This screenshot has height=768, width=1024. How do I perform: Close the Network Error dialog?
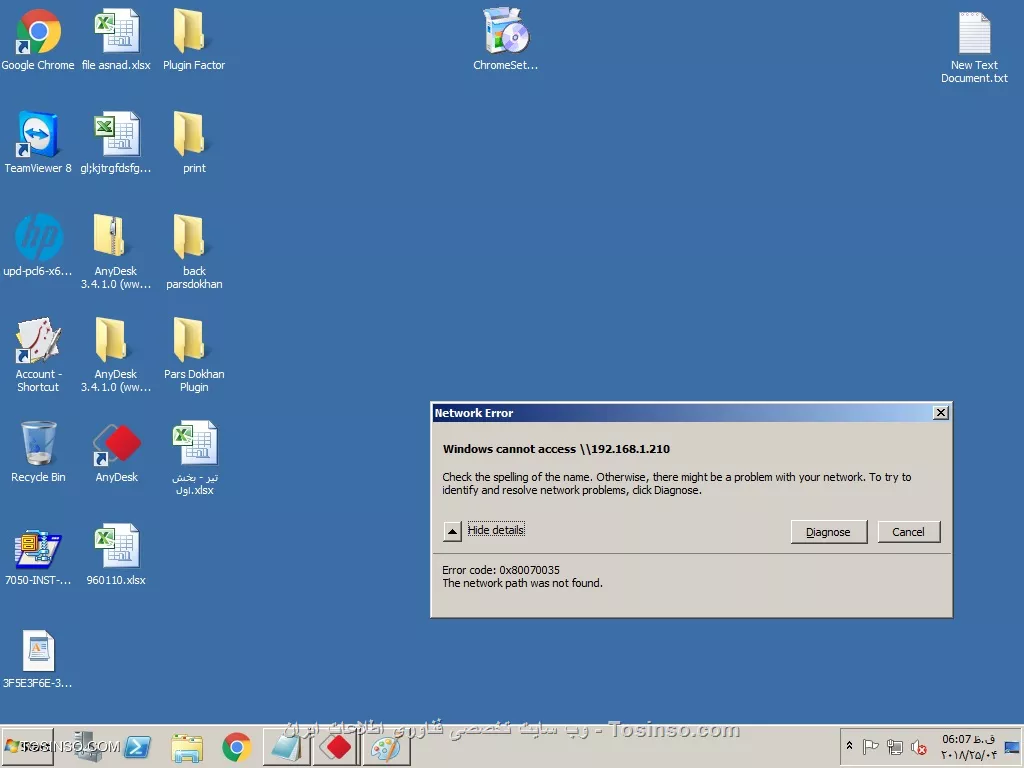(x=940, y=413)
